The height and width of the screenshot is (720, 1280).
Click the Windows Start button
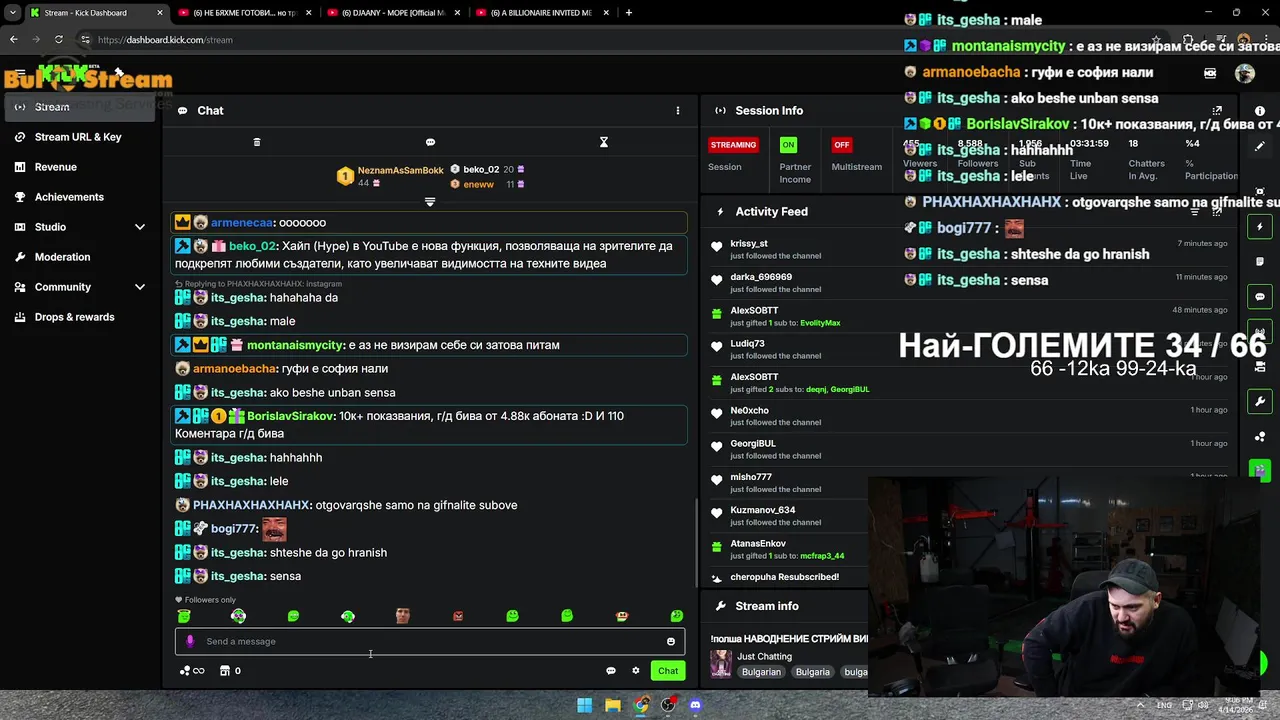(585, 705)
